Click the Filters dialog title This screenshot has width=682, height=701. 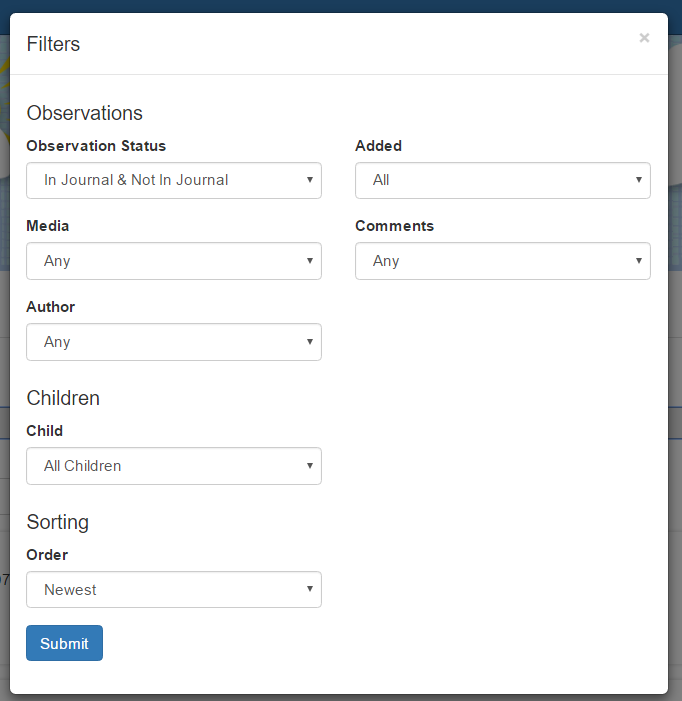(x=53, y=44)
